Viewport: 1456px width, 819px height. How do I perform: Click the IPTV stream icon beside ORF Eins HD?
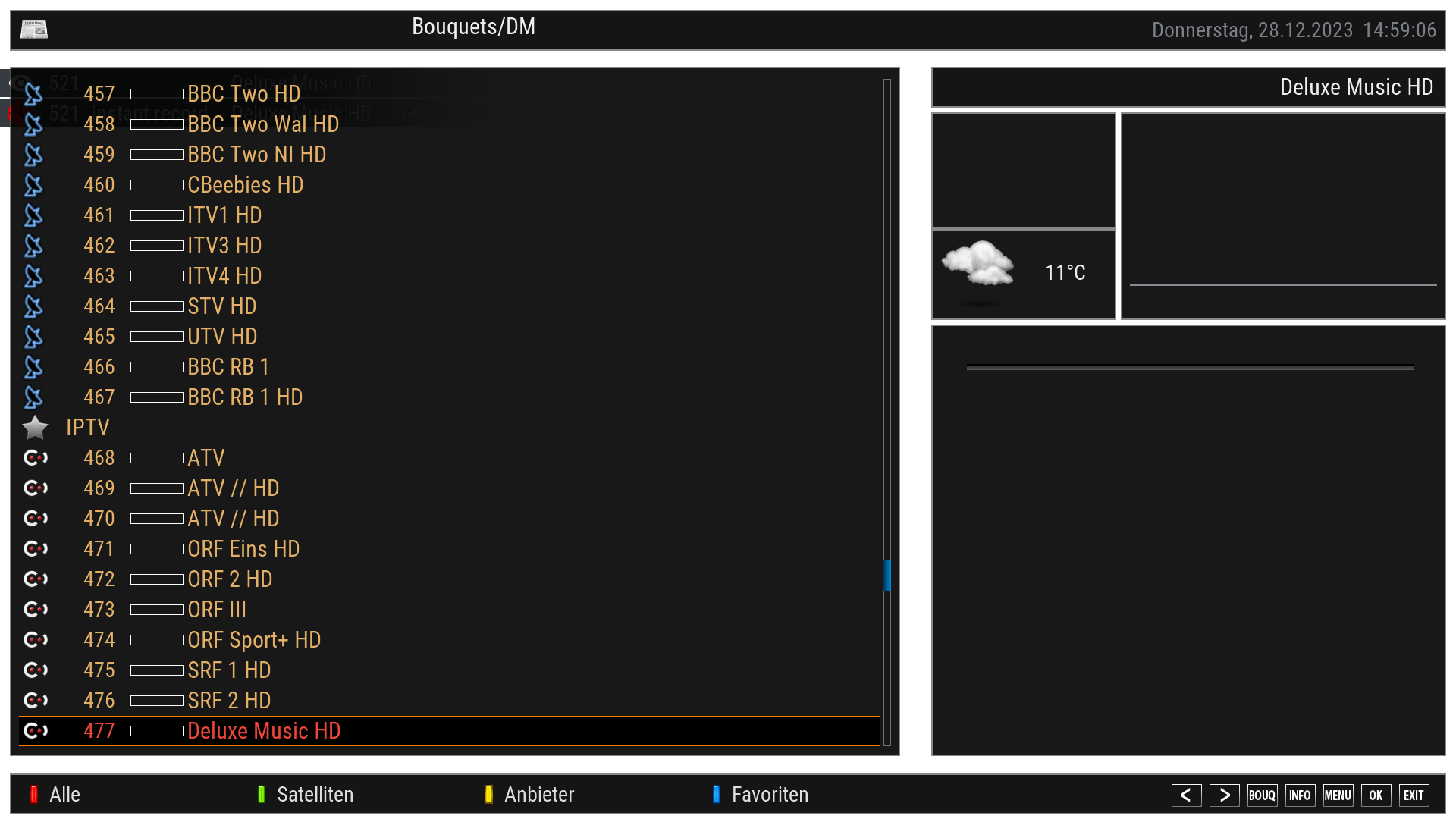coord(36,548)
